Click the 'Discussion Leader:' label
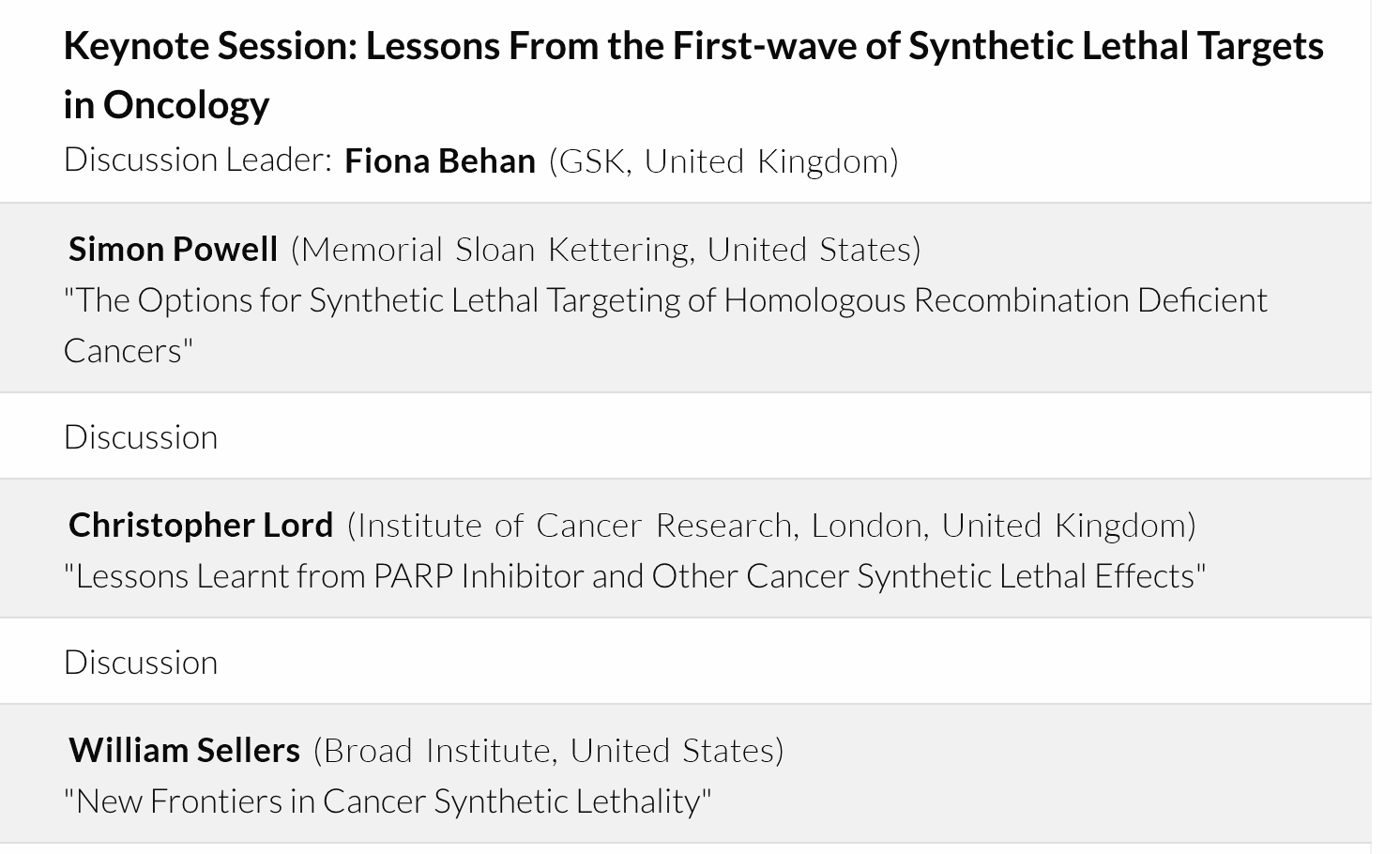The width and height of the screenshot is (1400, 854). (197, 160)
